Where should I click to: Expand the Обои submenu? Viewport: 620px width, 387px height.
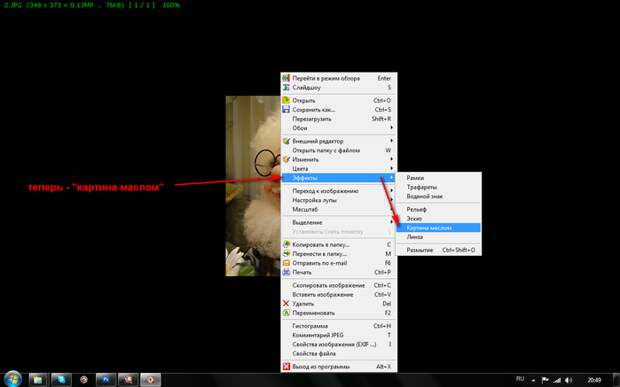[x=339, y=128]
